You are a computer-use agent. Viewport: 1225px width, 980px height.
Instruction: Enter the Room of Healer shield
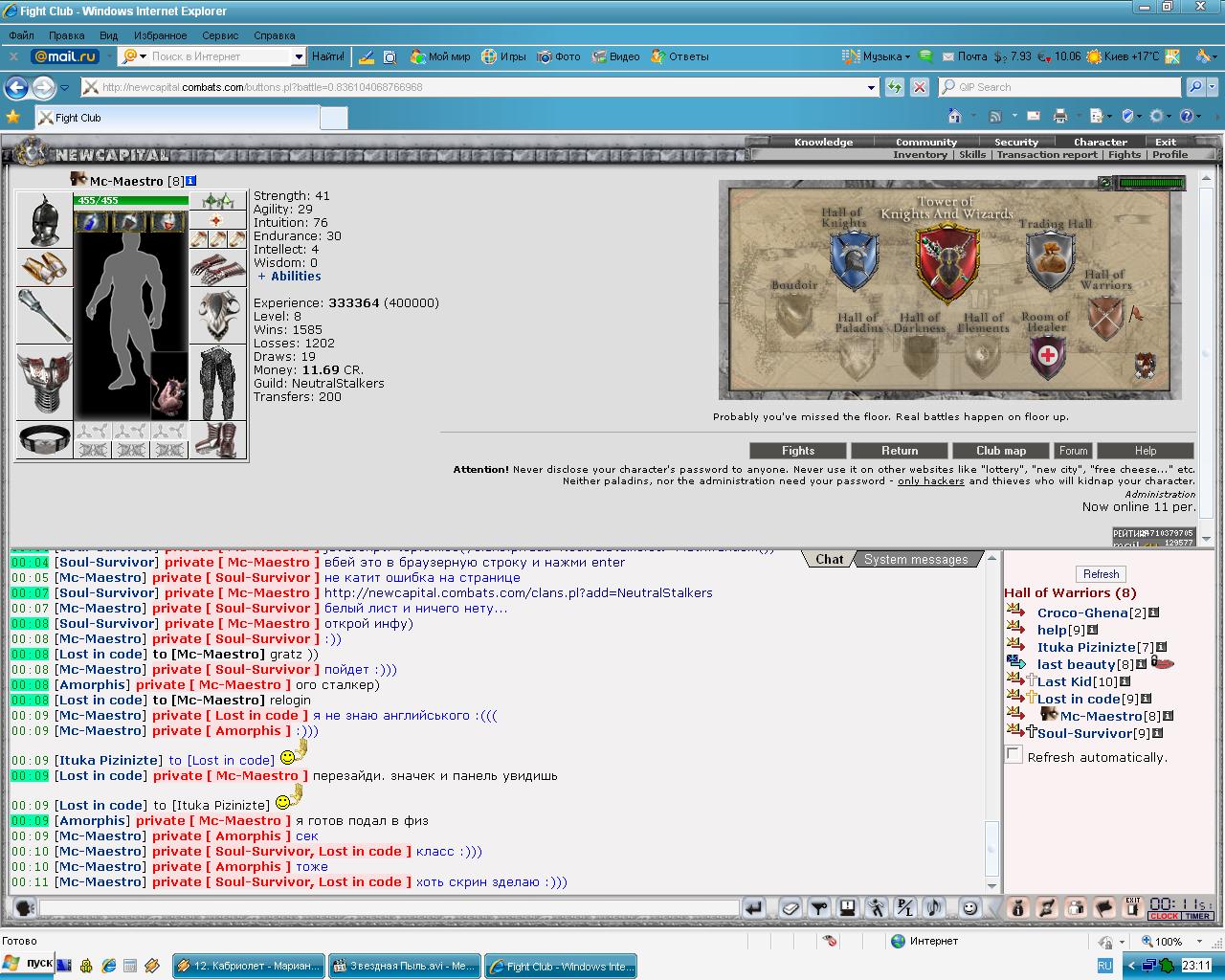pyautogui.click(x=1048, y=356)
